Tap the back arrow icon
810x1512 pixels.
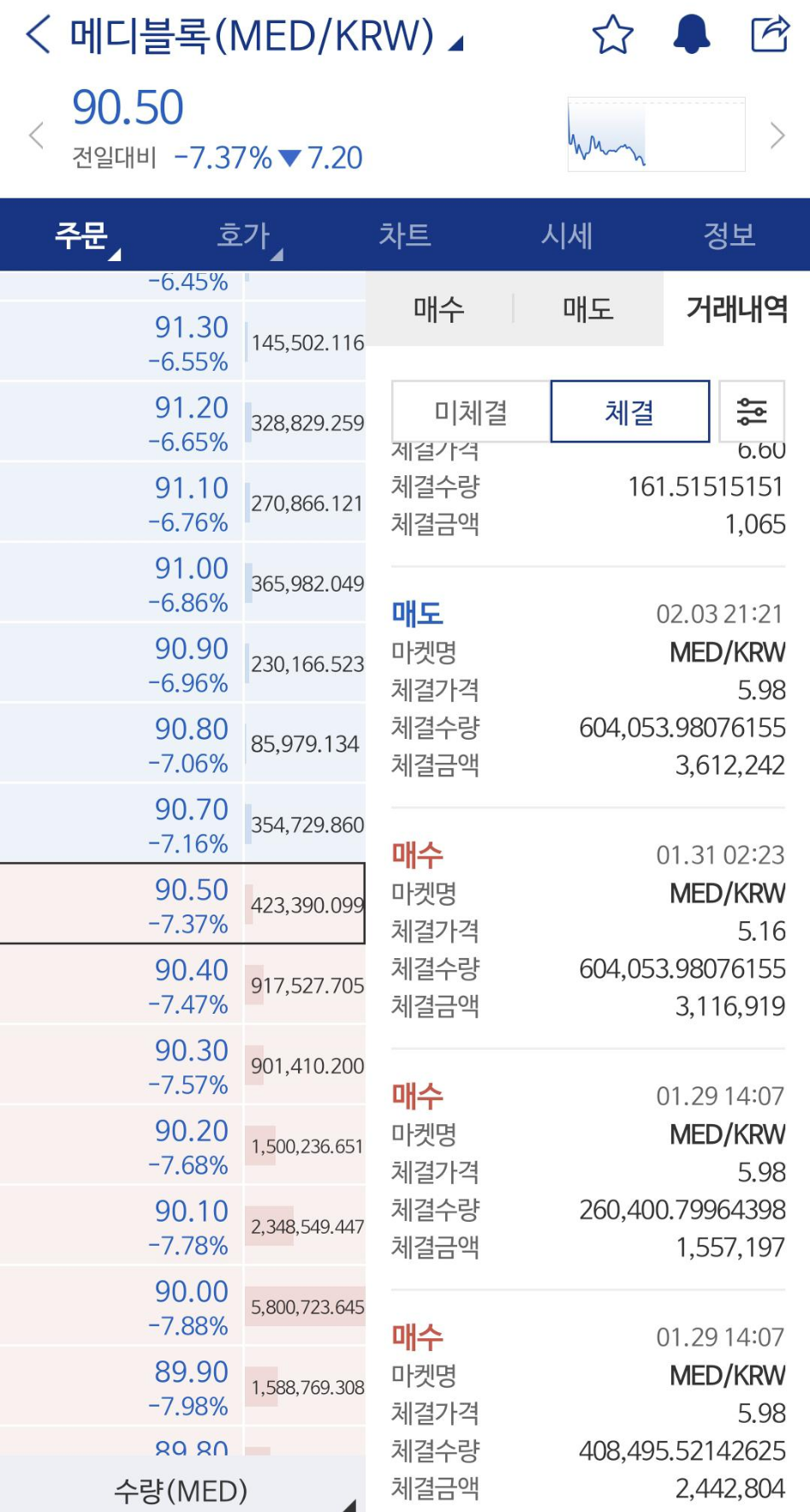[39, 35]
